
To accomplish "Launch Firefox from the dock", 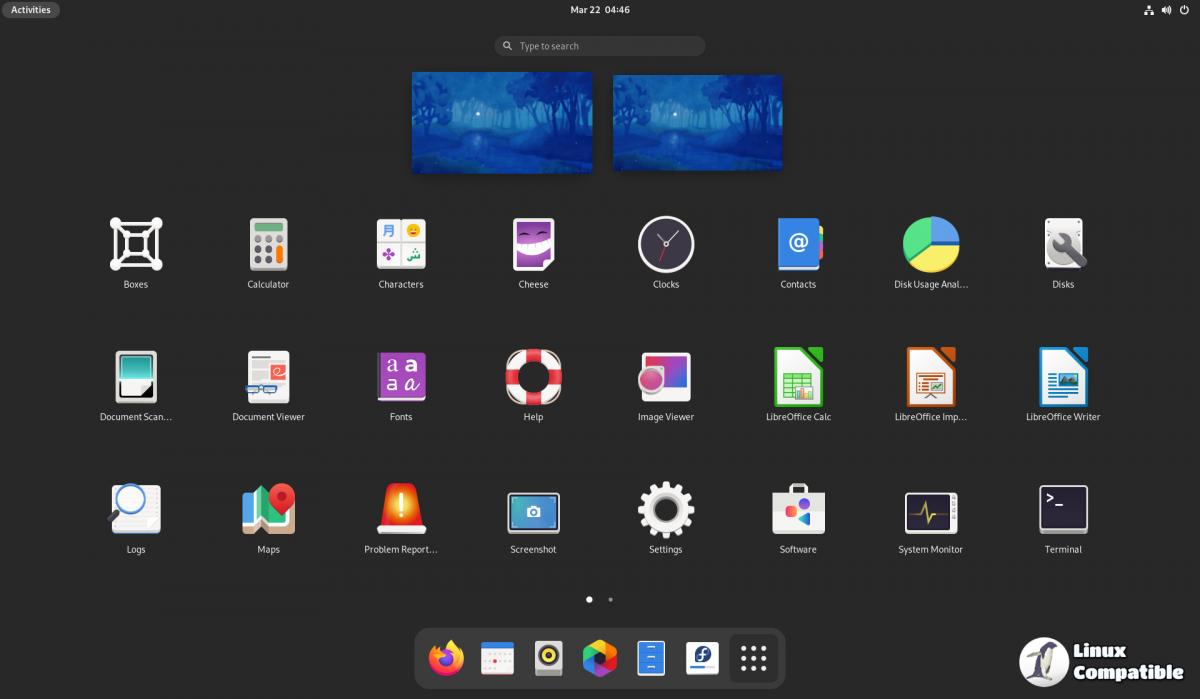I will pyautogui.click(x=446, y=658).
